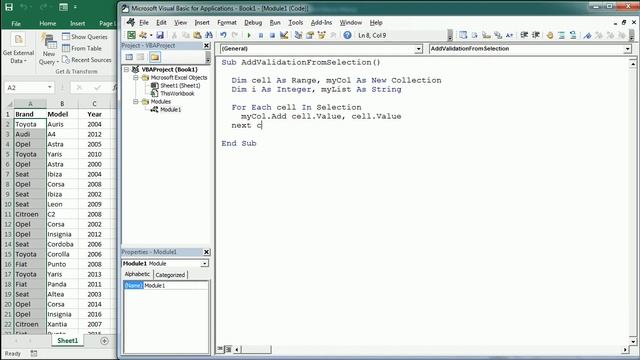Open Module1 Module properties dropdown

tap(204, 264)
